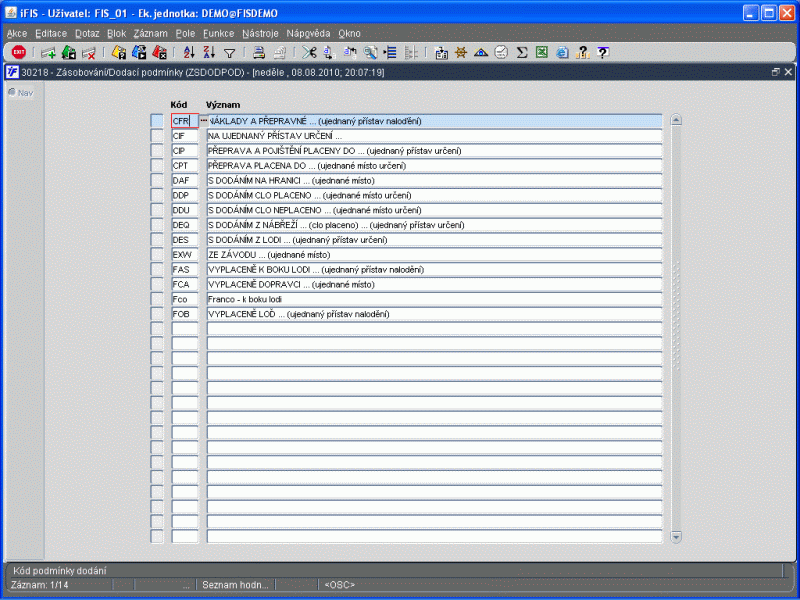Open the Editace menu
Image resolution: width=800 pixels, height=600 pixels.
[x=51, y=34]
